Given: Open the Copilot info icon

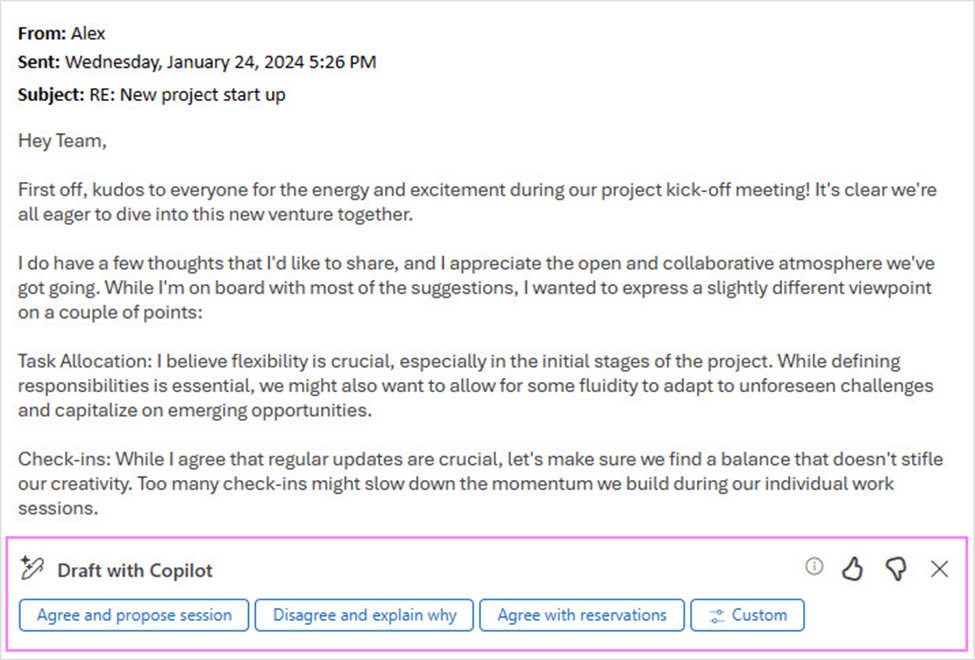Looking at the screenshot, I should (x=814, y=567).
